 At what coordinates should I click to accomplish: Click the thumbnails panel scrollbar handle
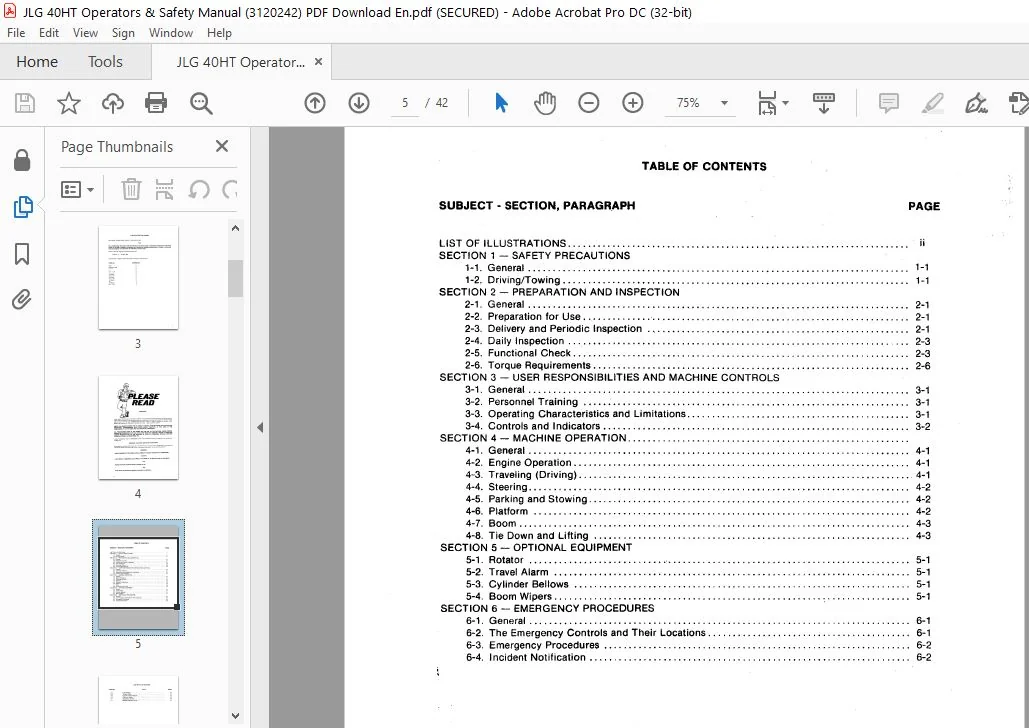(235, 278)
